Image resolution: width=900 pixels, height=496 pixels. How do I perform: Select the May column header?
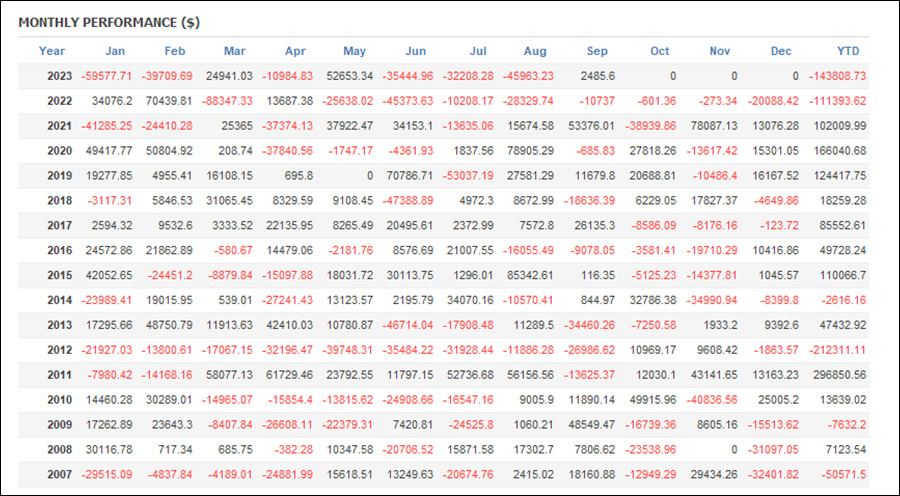[x=354, y=51]
